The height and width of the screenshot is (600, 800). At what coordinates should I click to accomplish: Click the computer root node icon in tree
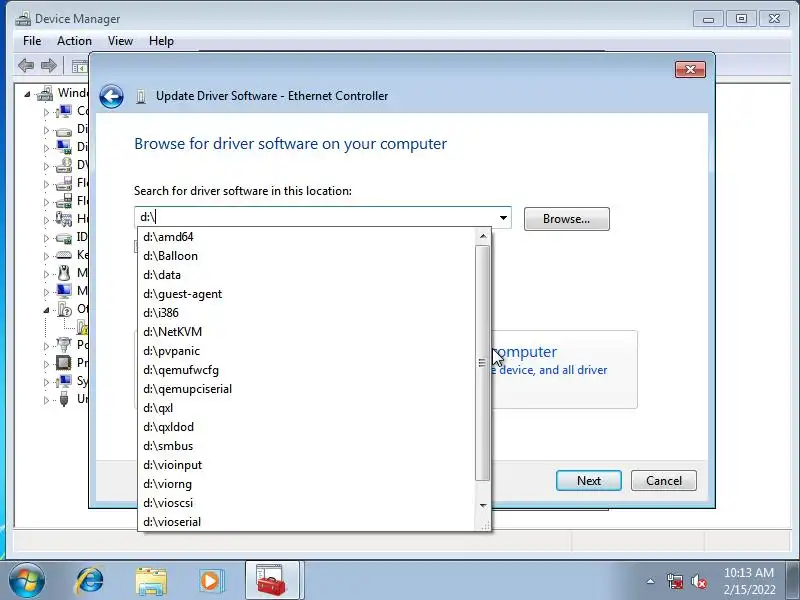tap(45, 93)
